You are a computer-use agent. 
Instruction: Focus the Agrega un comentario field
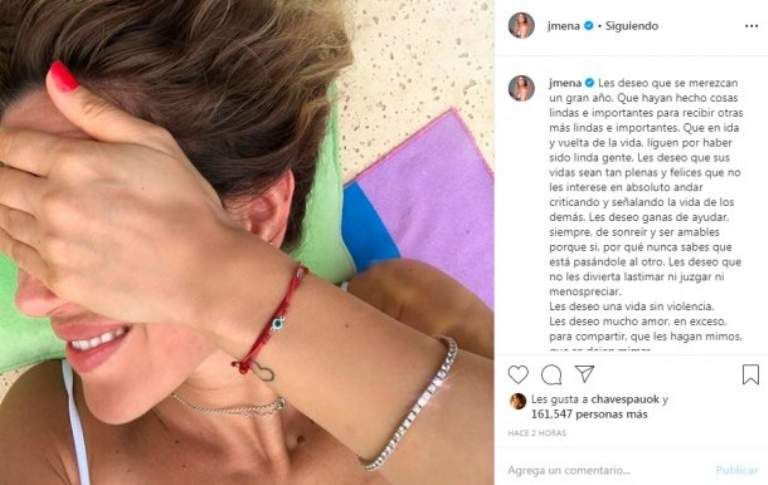(607, 470)
